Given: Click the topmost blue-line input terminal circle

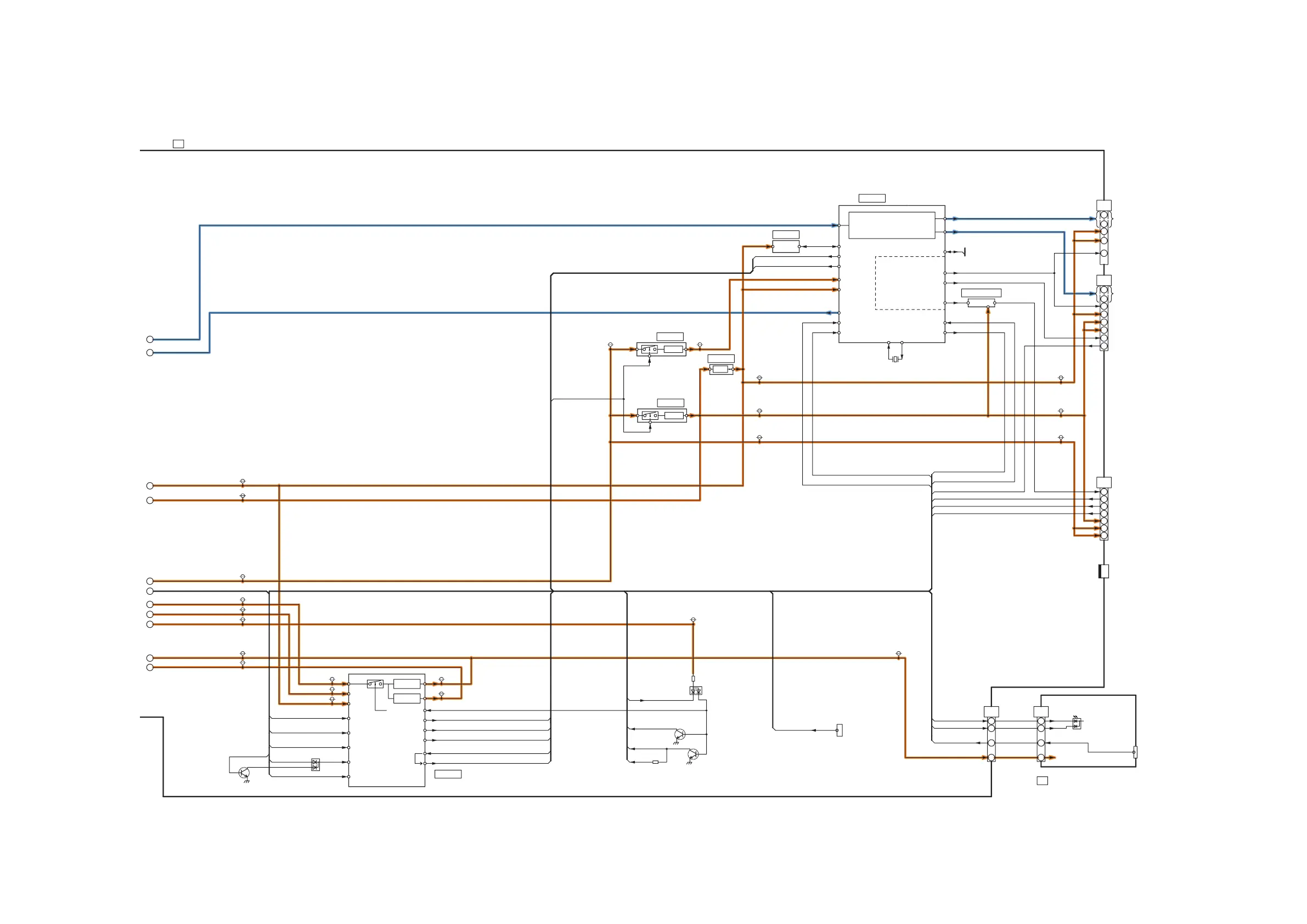Looking at the screenshot, I should (x=150, y=339).
